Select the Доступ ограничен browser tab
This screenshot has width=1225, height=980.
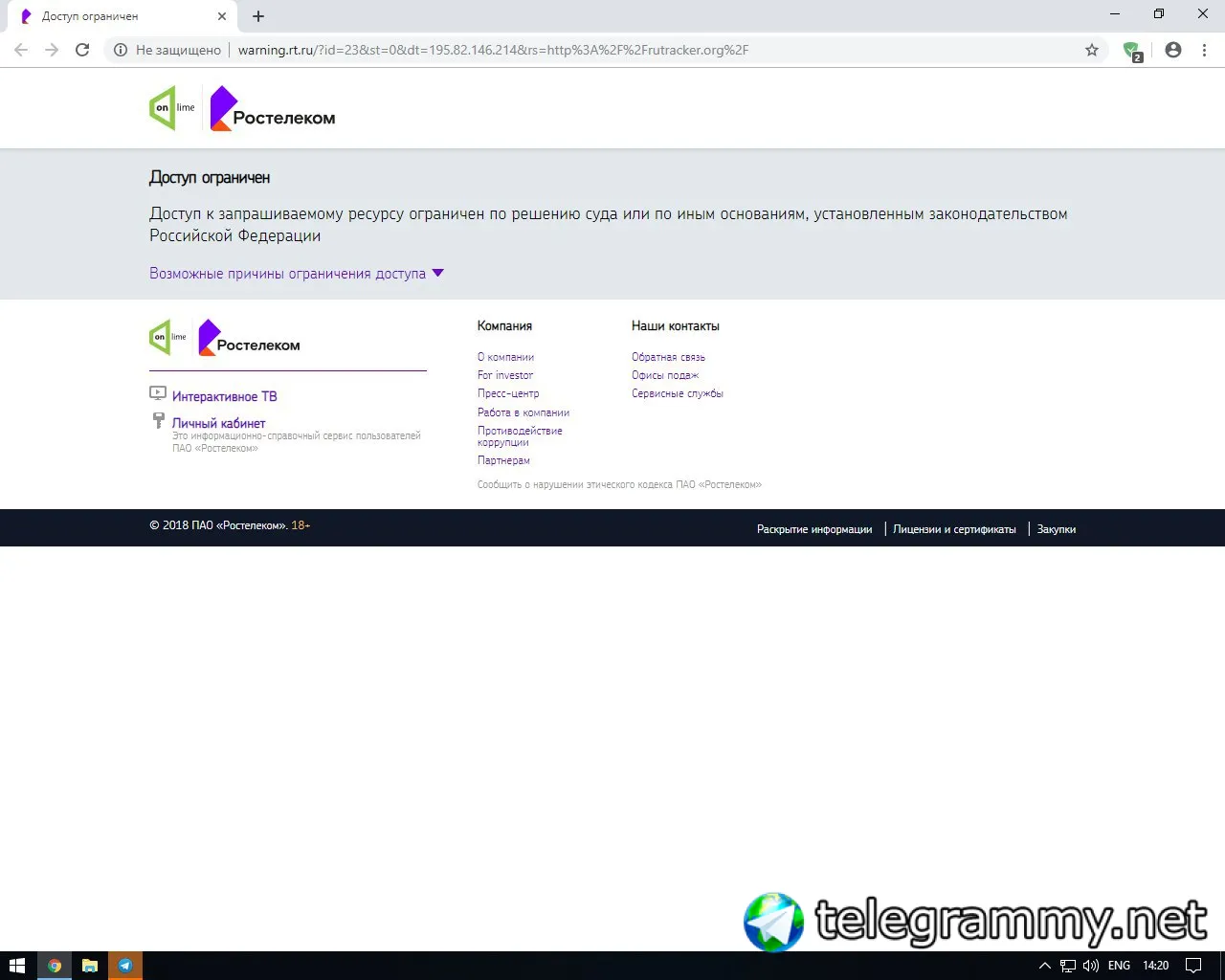pos(122,16)
